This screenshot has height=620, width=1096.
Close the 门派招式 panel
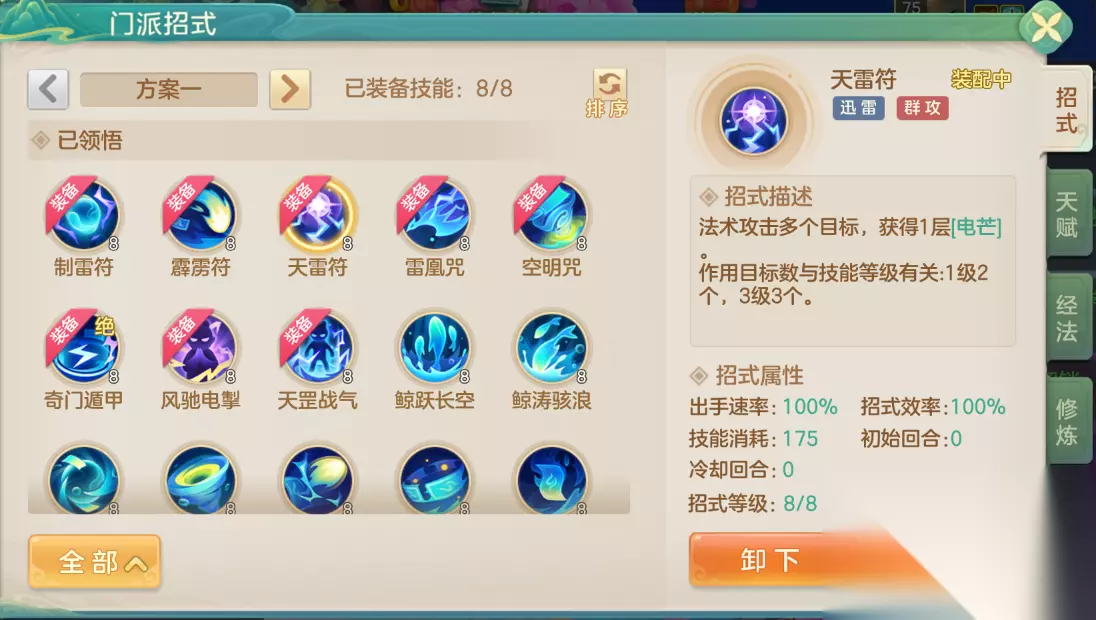click(x=1046, y=28)
